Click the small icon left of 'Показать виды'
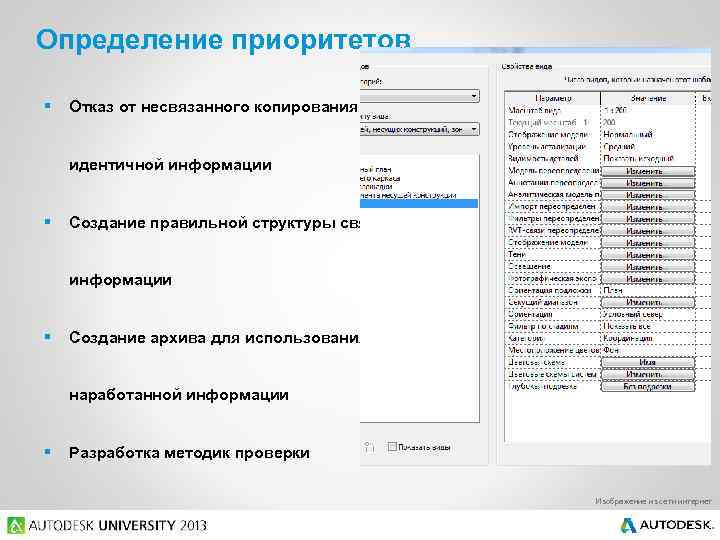 369,447
